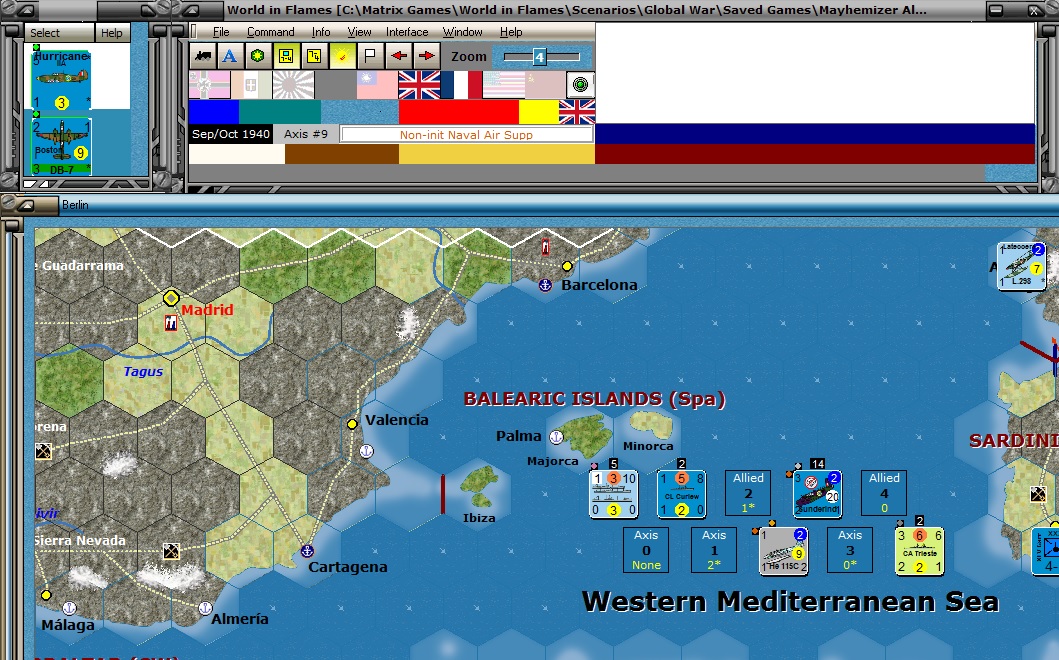This screenshot has height=660, width=1059.
Task: Click the Barcelona port anchor icon
Action: click(x=545, y=285)
